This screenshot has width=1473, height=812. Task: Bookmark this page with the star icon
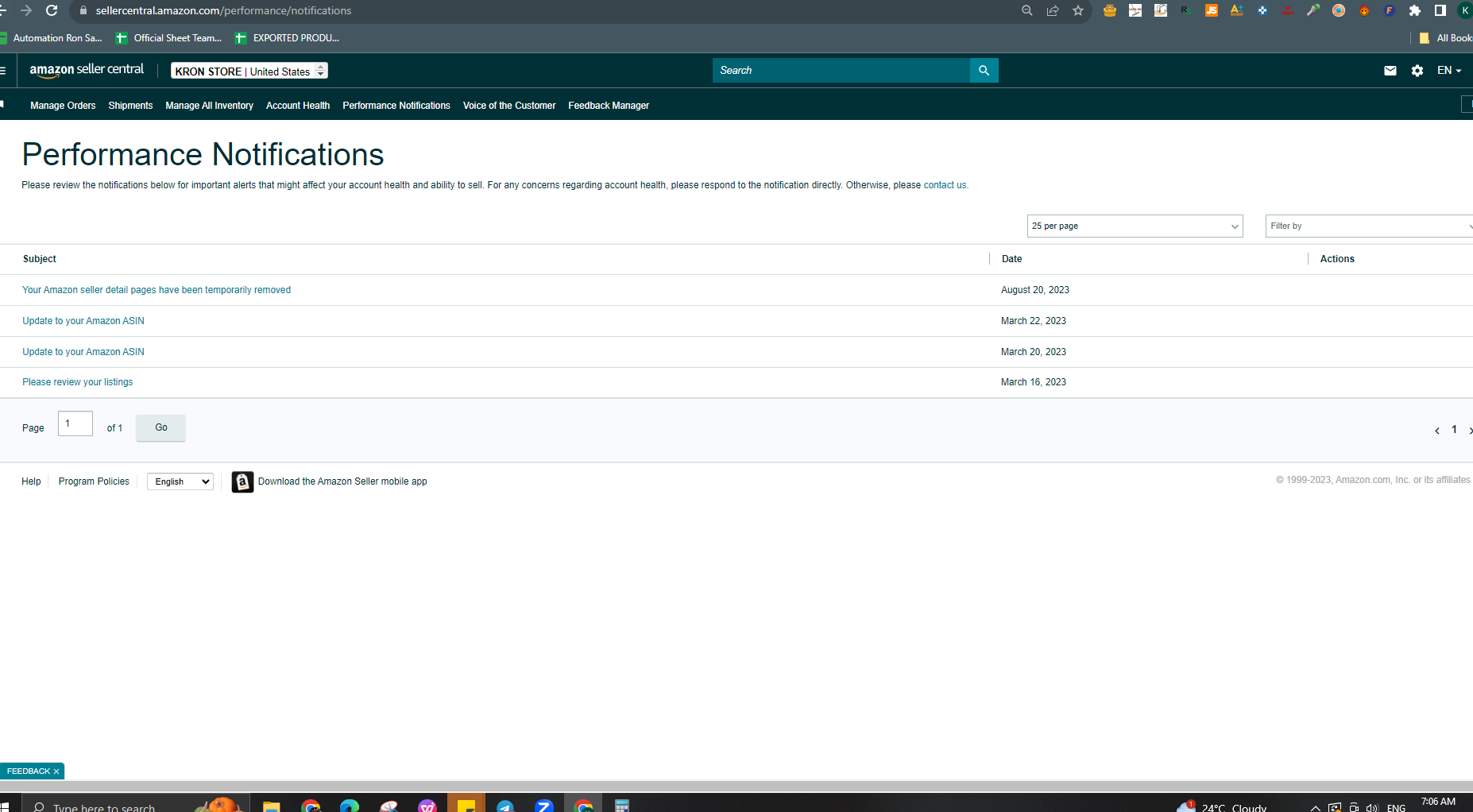pos(1078,10)
